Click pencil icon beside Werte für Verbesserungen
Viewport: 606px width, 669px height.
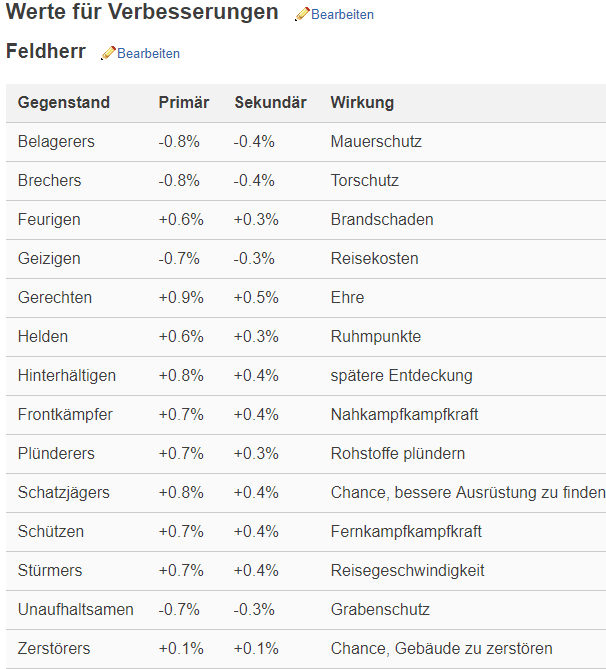[302, 14]
